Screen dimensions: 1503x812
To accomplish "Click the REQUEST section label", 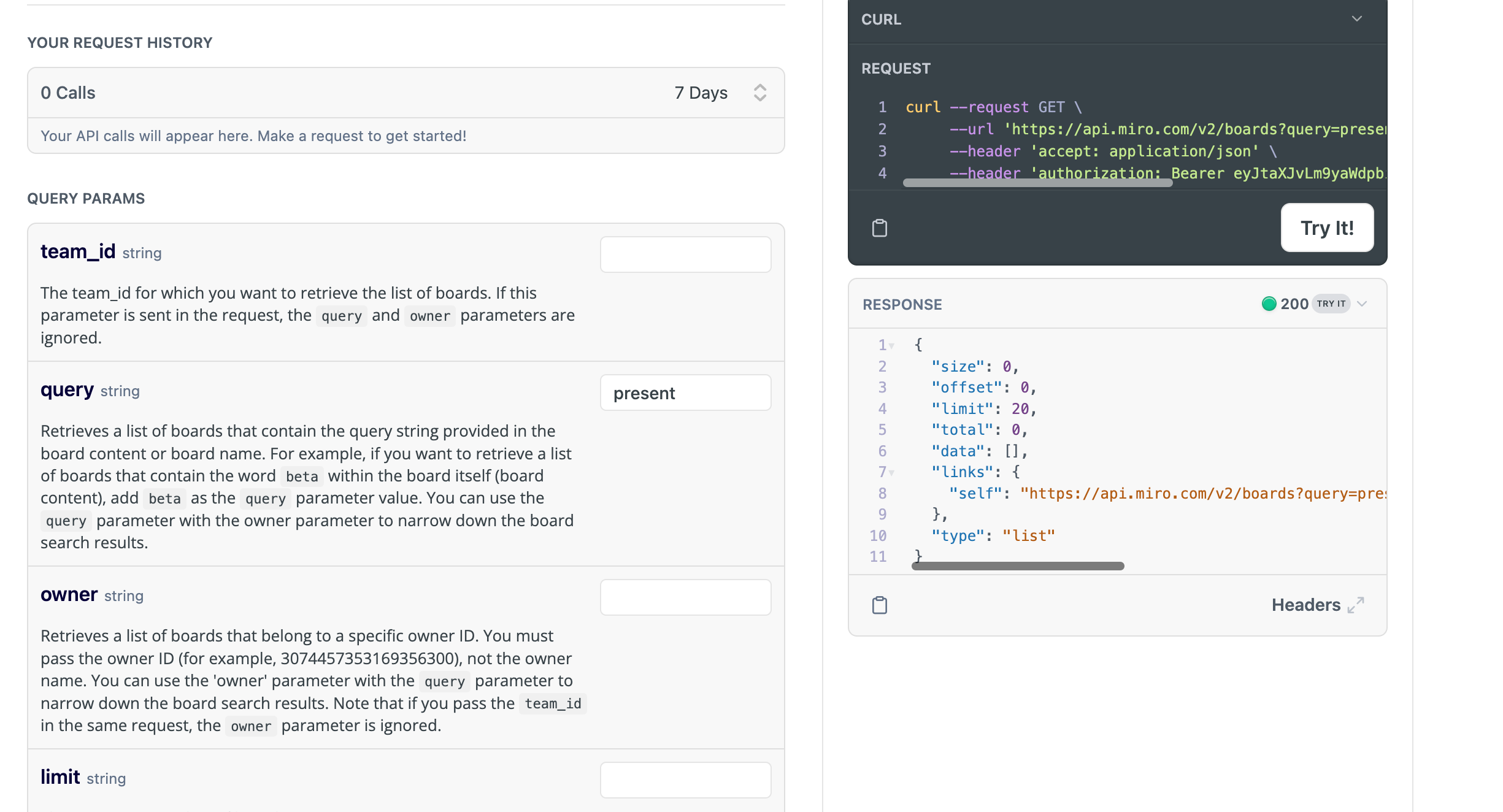I will click(x=896, y=68).
